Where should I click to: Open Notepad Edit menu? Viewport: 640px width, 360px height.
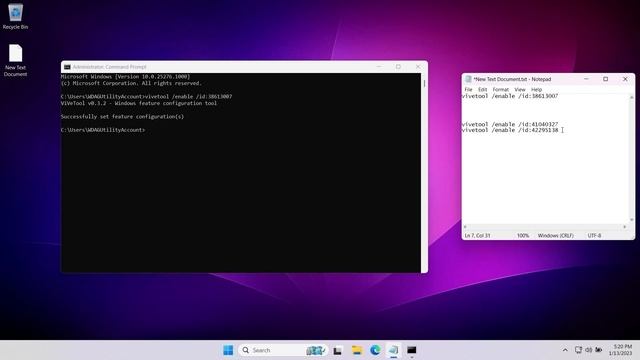tap(482, 89)
